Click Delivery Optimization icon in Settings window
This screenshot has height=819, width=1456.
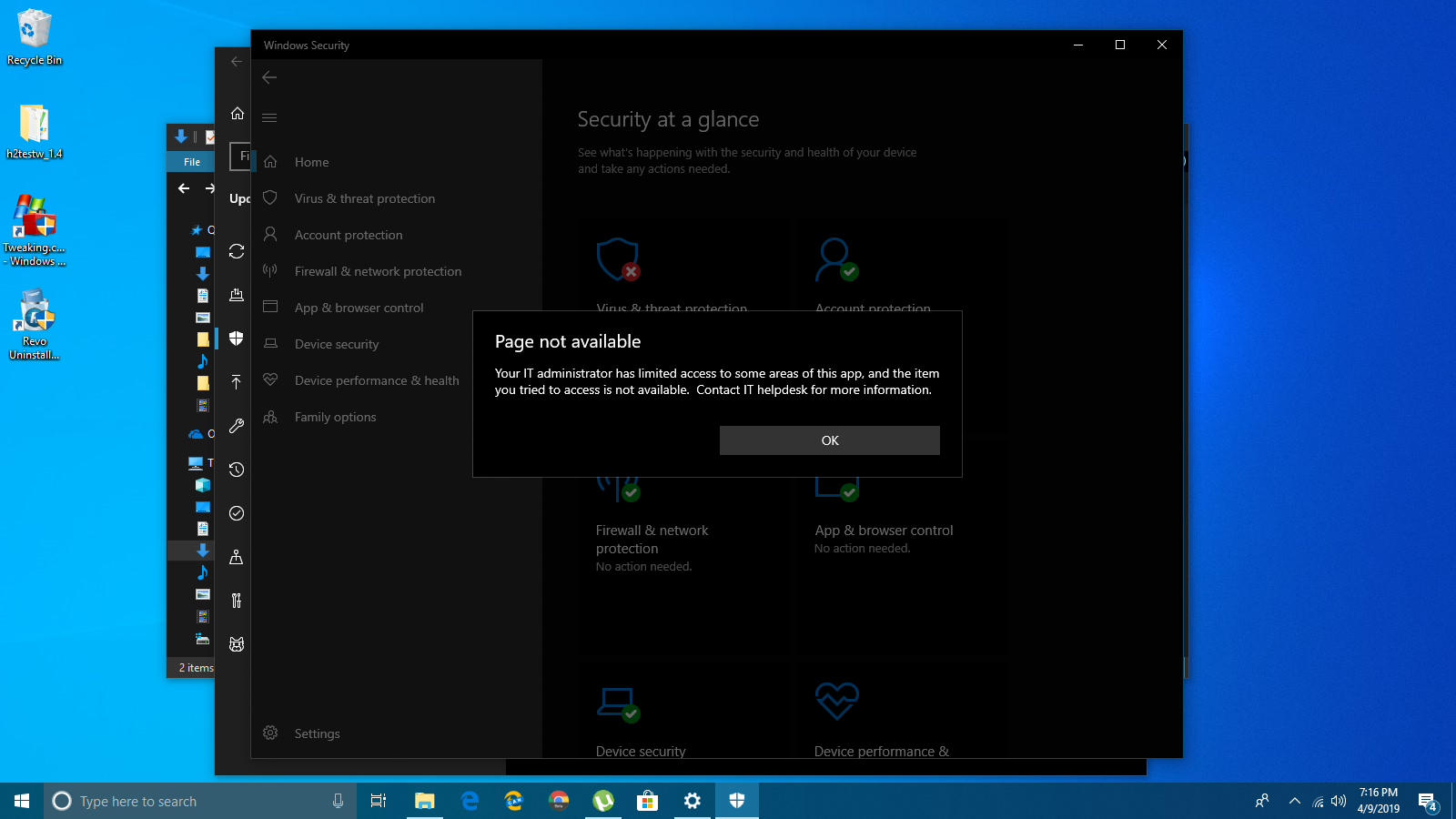point(237,295)
